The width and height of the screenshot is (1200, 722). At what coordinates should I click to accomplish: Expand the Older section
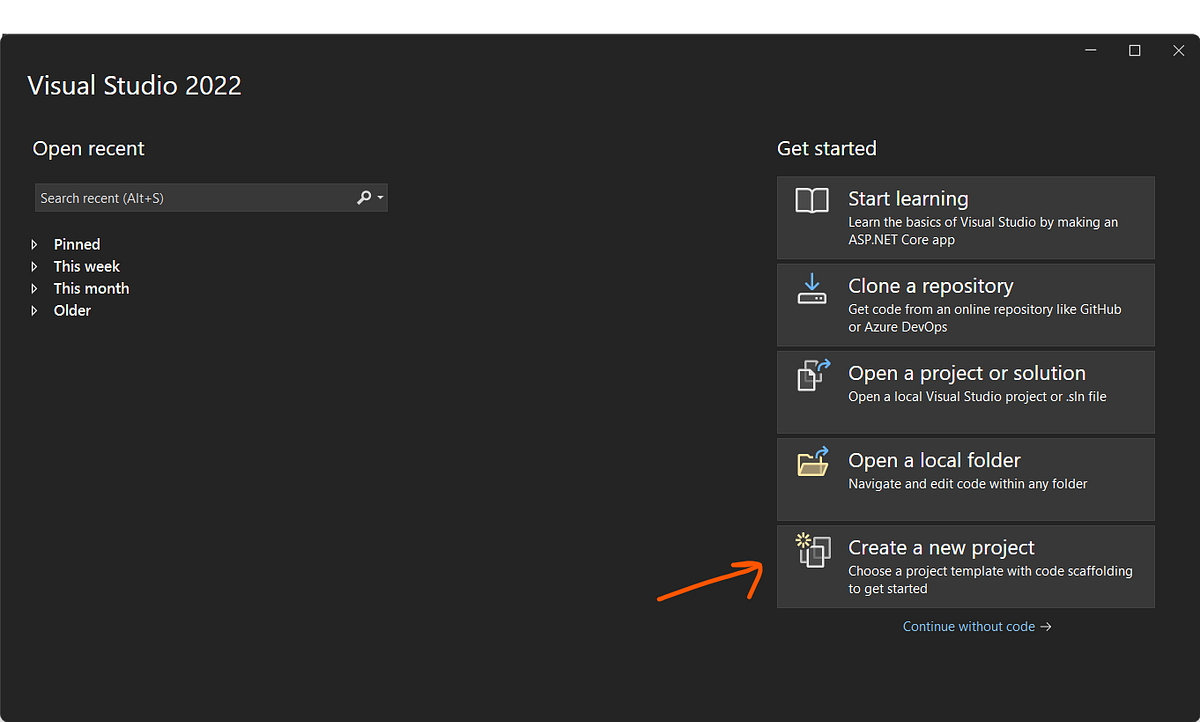(35, 310)
